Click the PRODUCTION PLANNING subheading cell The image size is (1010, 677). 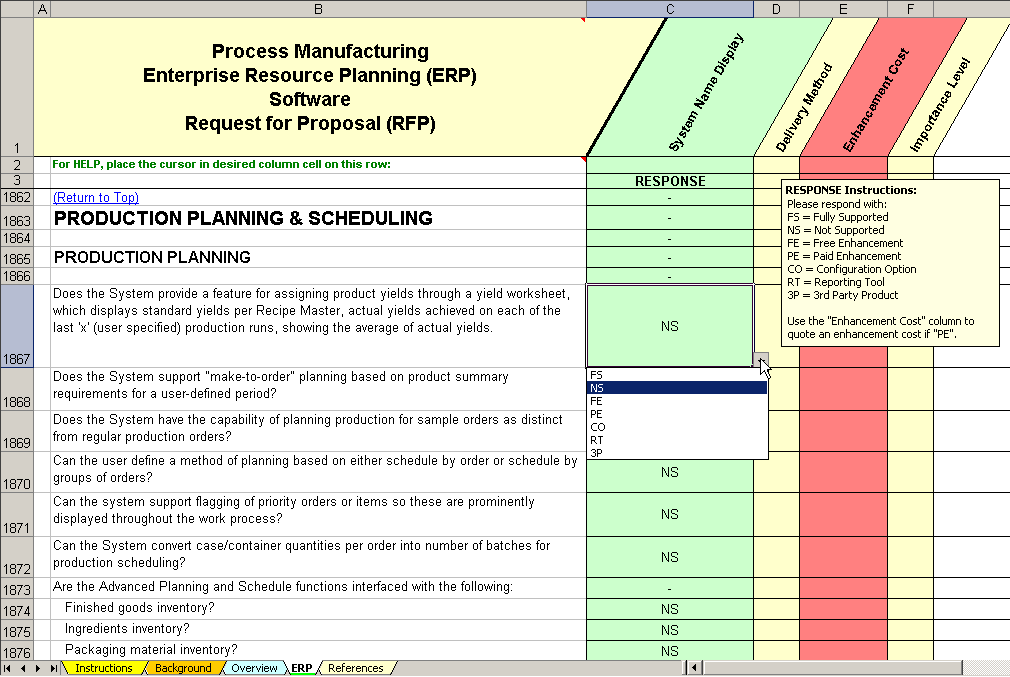click(318, 258)
